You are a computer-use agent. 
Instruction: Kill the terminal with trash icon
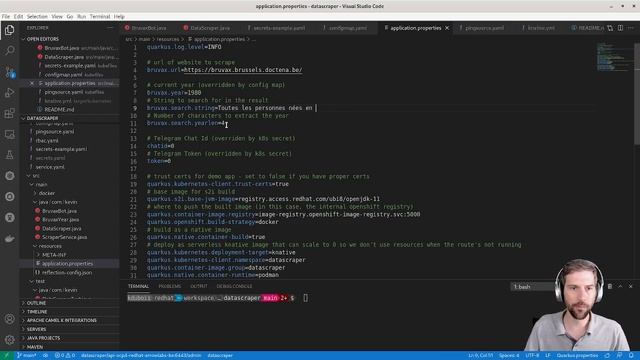click(x=610, y=287)
